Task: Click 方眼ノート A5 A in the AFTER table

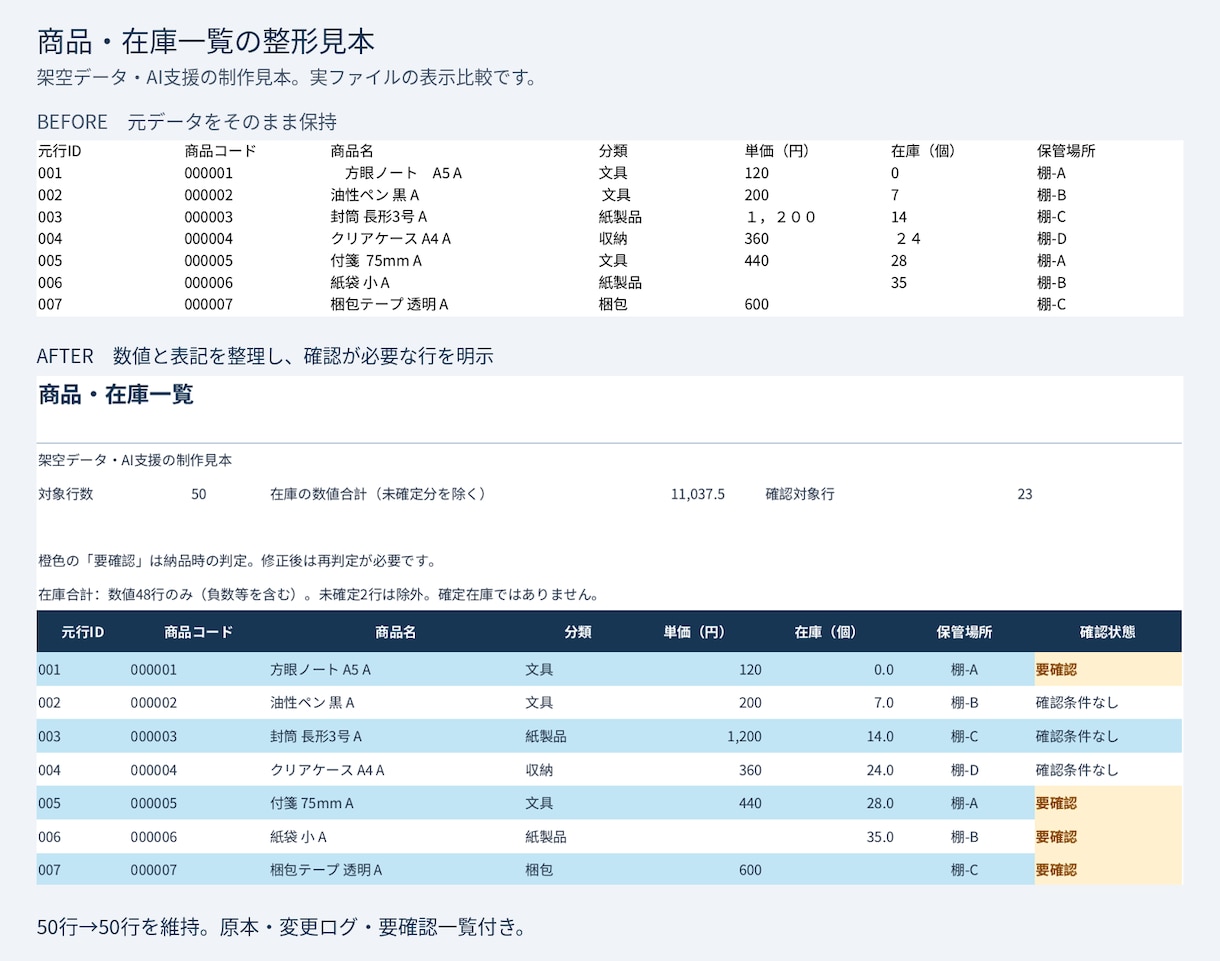Action: (x=320, y=669)
